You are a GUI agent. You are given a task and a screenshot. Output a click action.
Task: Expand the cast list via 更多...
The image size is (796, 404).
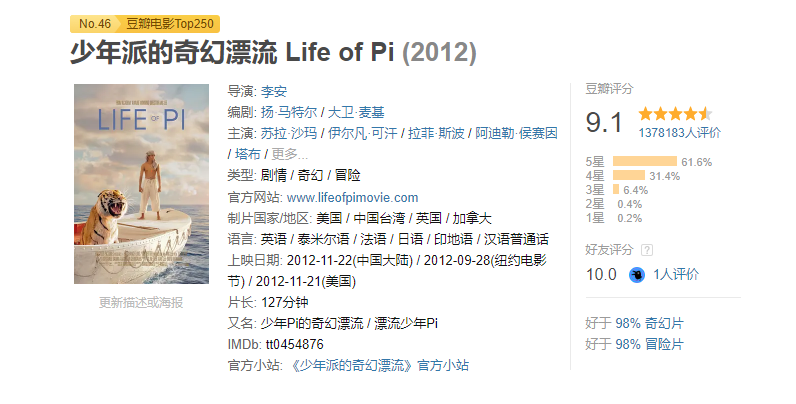point(289,154)
